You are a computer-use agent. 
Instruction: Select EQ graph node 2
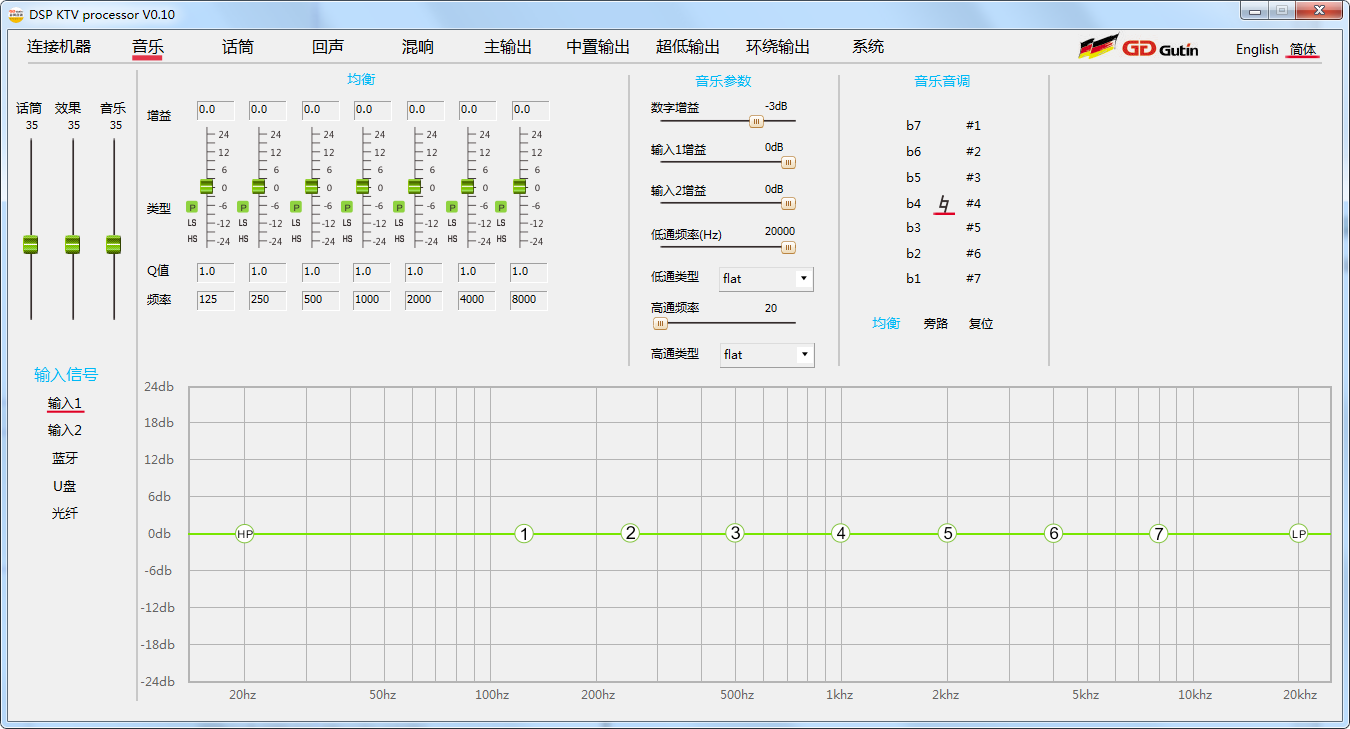click(x=630, y=533)
